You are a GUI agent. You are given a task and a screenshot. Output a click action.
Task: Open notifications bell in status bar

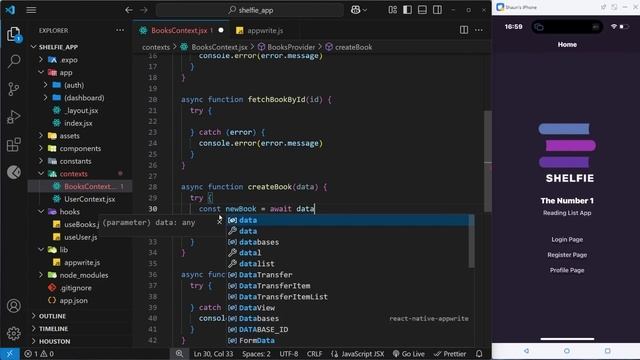pyautogui.click(x=479, y=354)
